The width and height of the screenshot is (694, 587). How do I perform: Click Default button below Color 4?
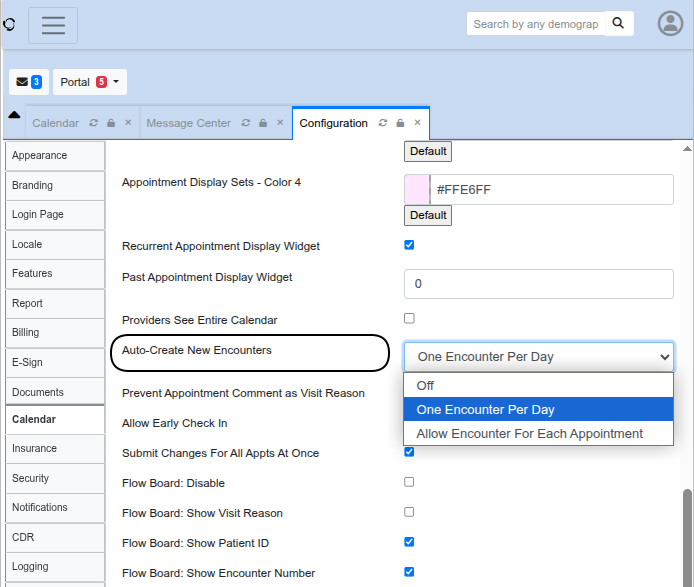point(428,215)
